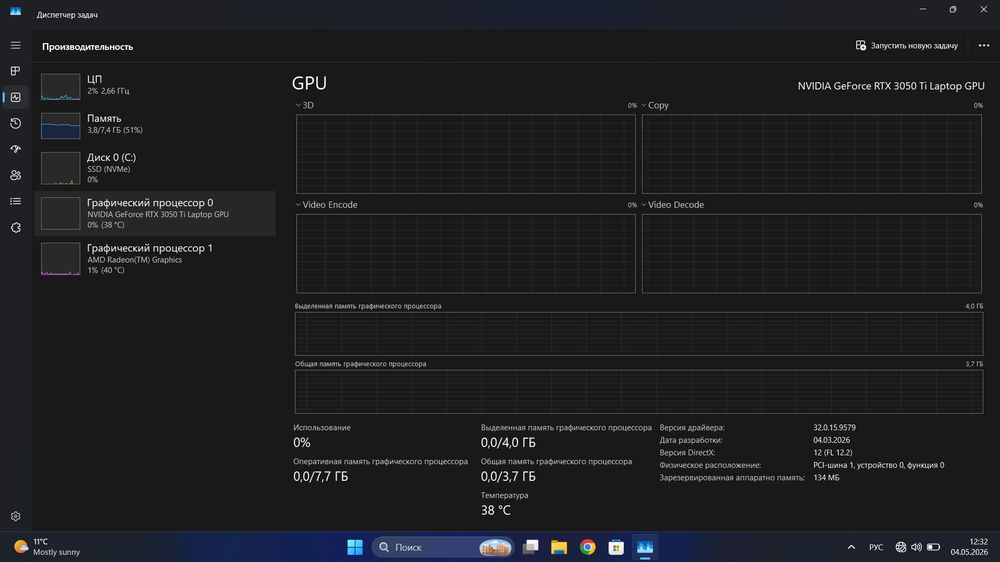This screenshot has height=562, width=1000.
Task: Open network status tray icon
Action: click(901, 547)
